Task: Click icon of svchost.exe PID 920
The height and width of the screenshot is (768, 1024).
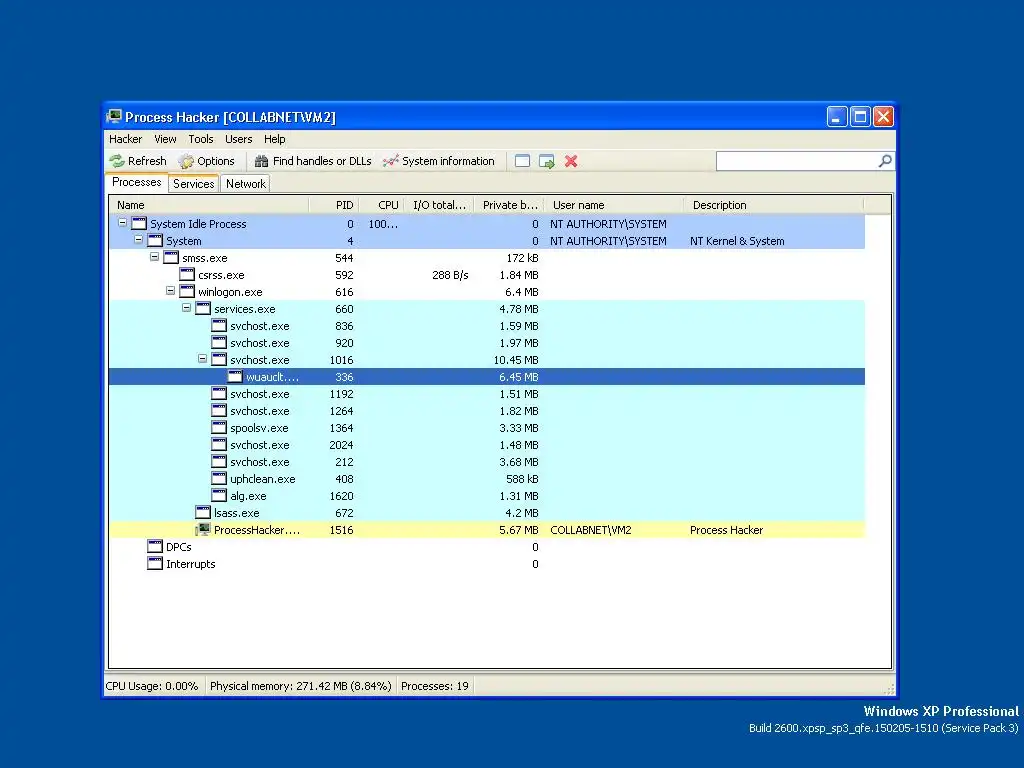Action: tap(219, 342)
